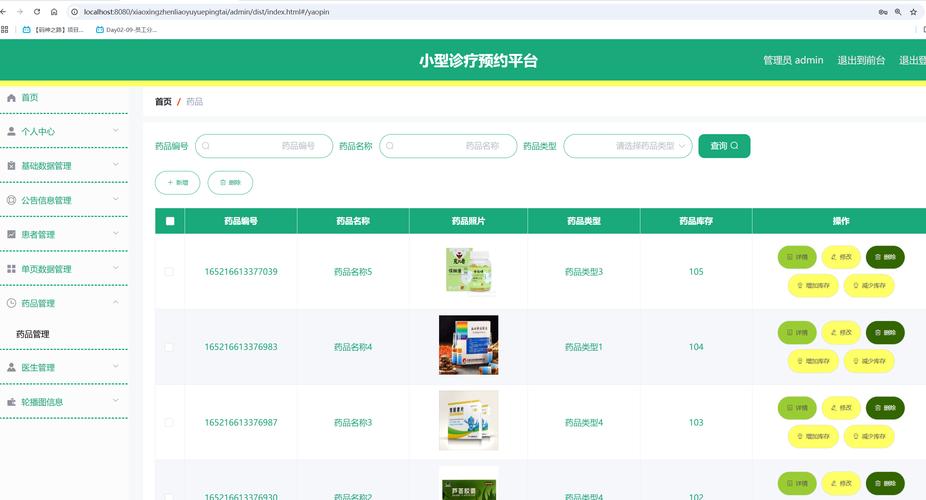Click 增加库存 for 药品名称5
This screenshot has width=926, height=500.
[813, 285]
